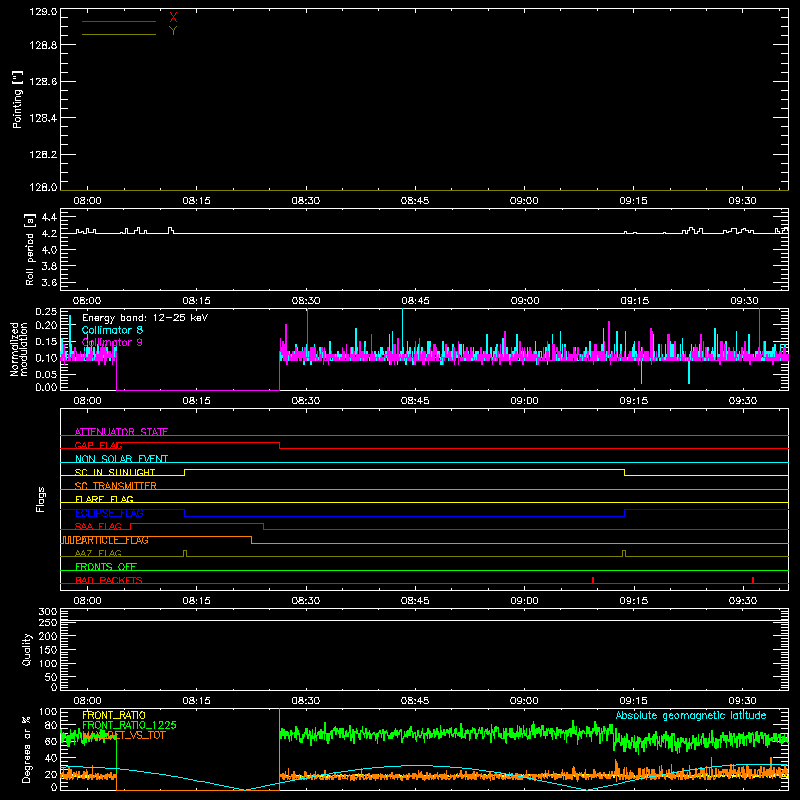
Task: Click the SC_TRANSMITTER flag label
Action: [116, 486]
